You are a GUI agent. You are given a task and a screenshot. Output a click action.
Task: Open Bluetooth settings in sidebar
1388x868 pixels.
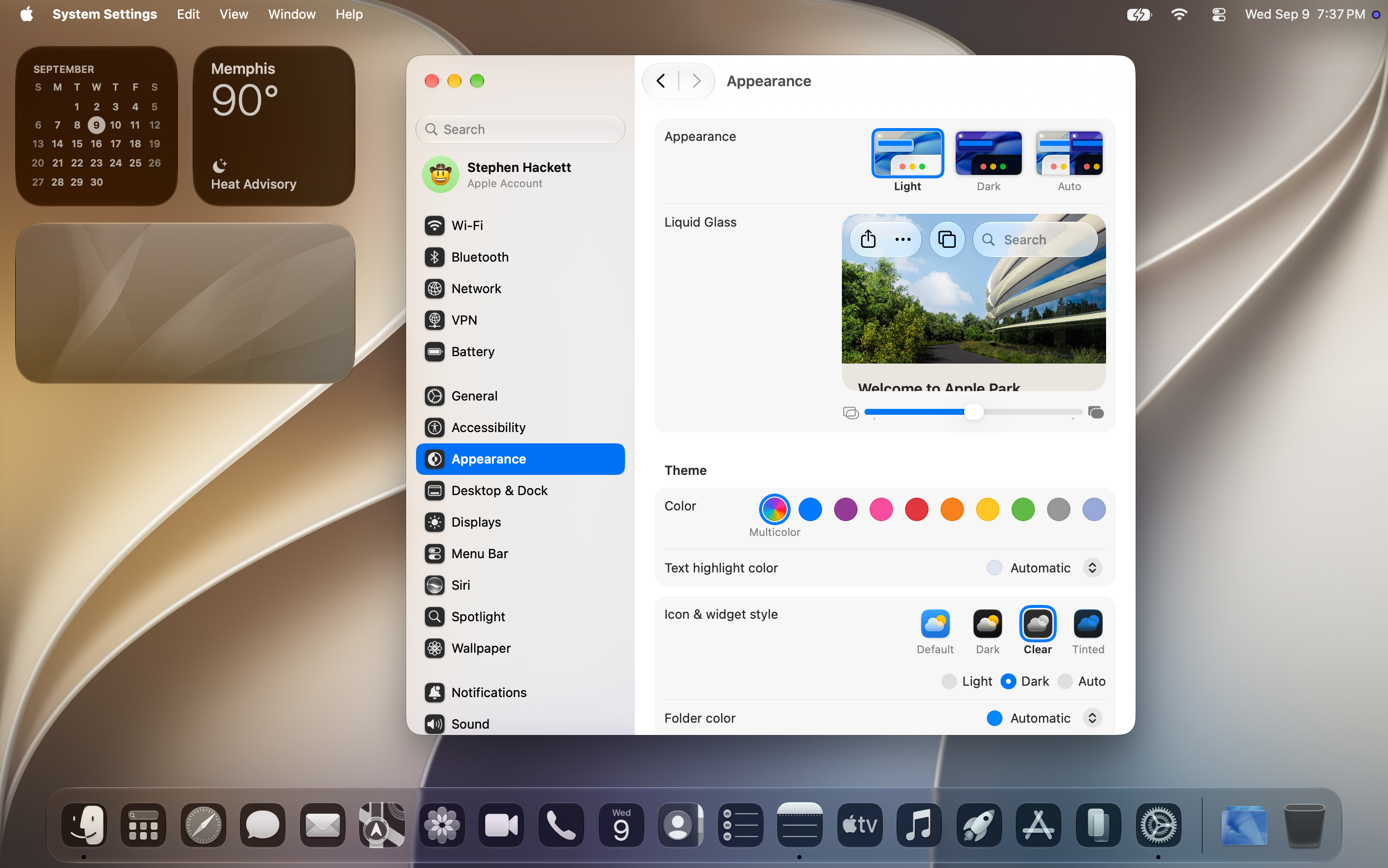pyautogui.click(x=520, y=257)
